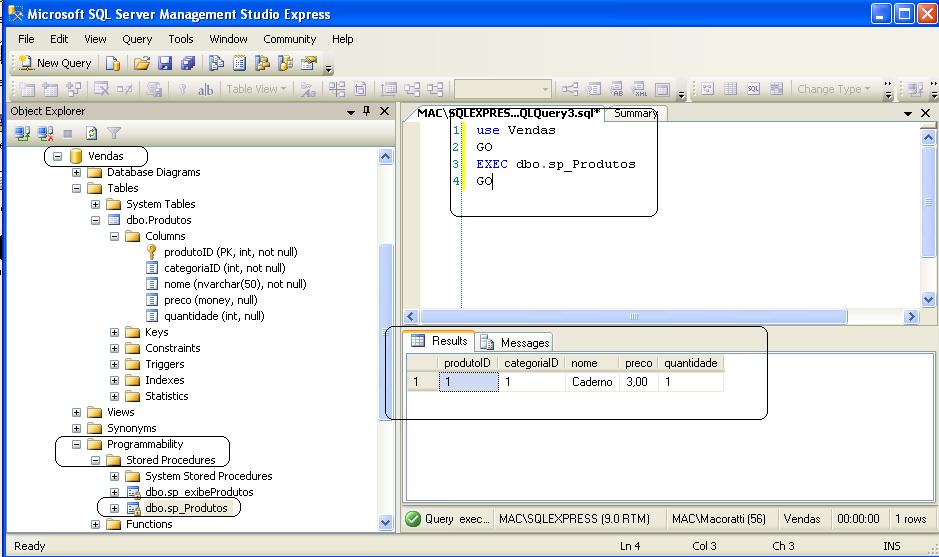Click Object Explorer scroll down arrow
939x557 pixels.
coord(386,523)
